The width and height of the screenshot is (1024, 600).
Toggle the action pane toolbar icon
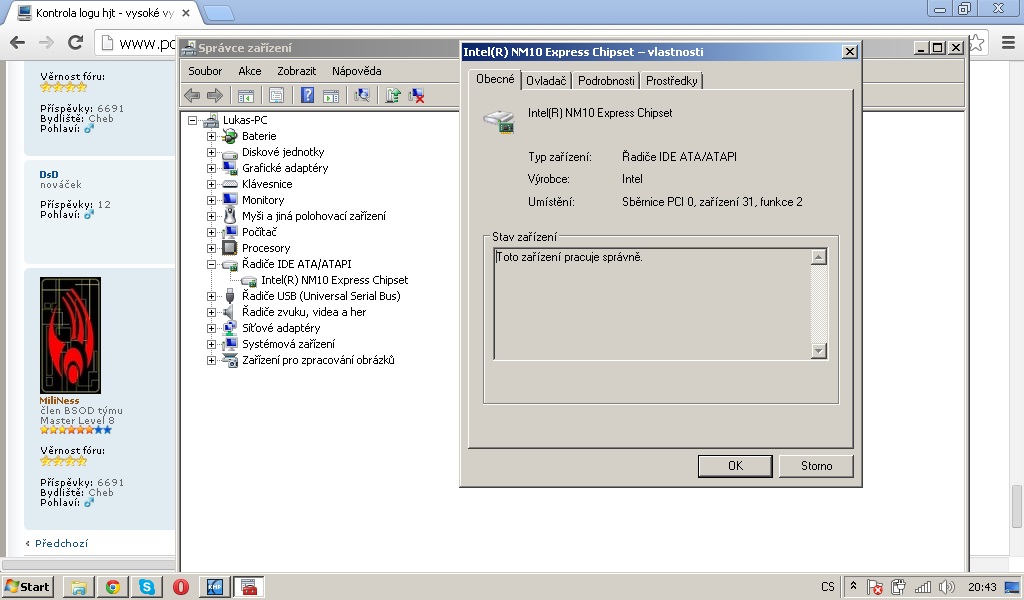(x=331, y=96)
